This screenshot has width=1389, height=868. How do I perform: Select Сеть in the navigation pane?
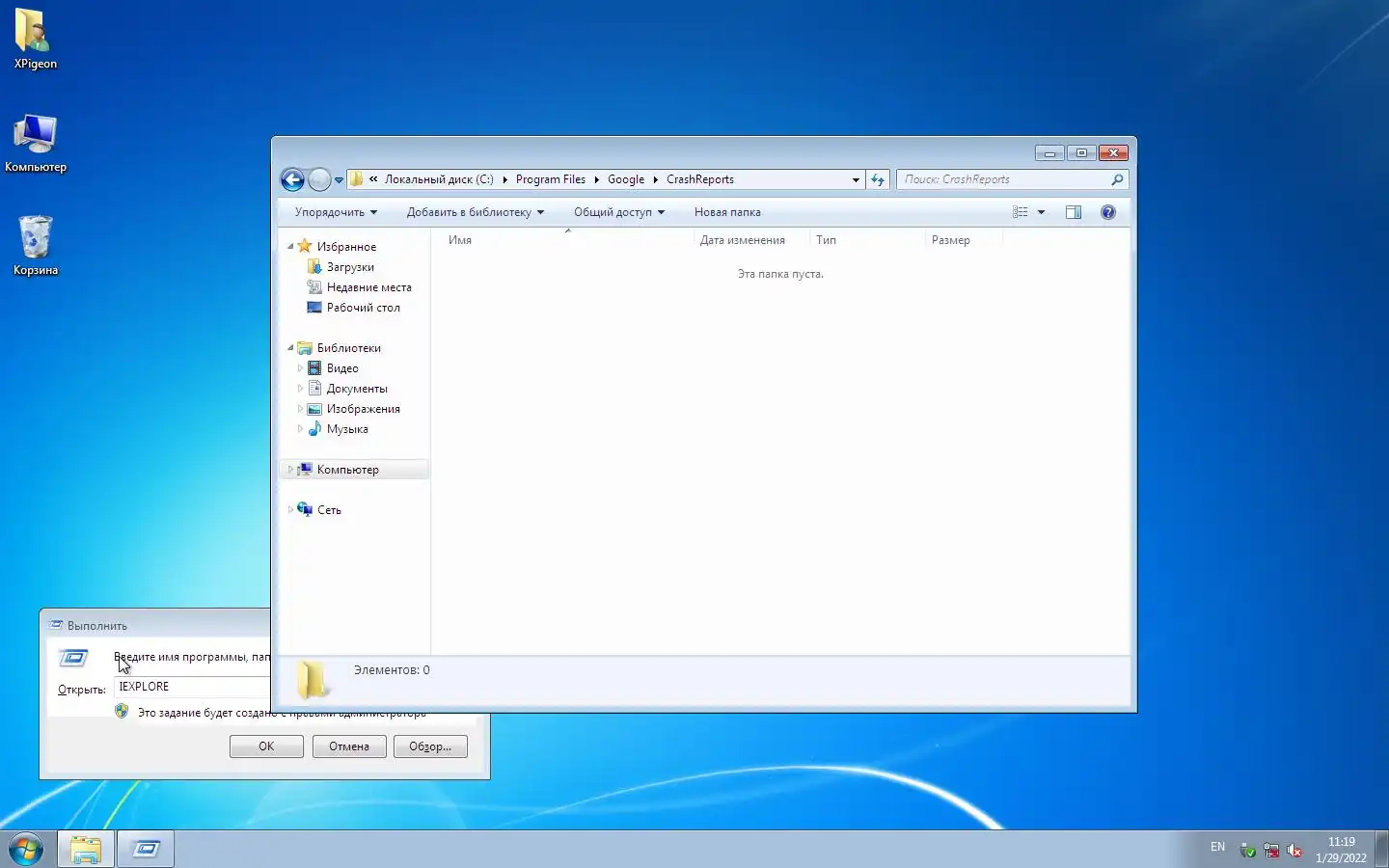329,510
